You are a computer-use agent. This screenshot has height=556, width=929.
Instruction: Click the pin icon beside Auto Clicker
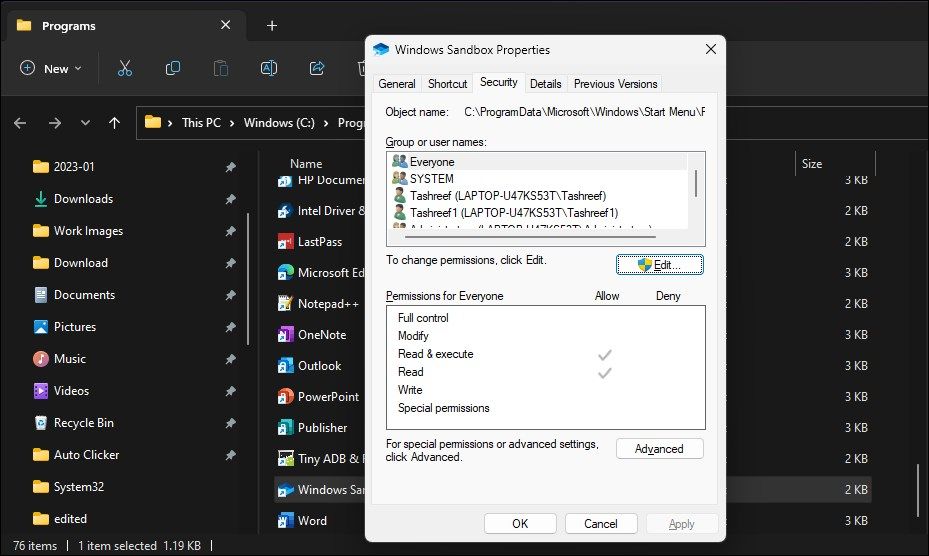230,455
